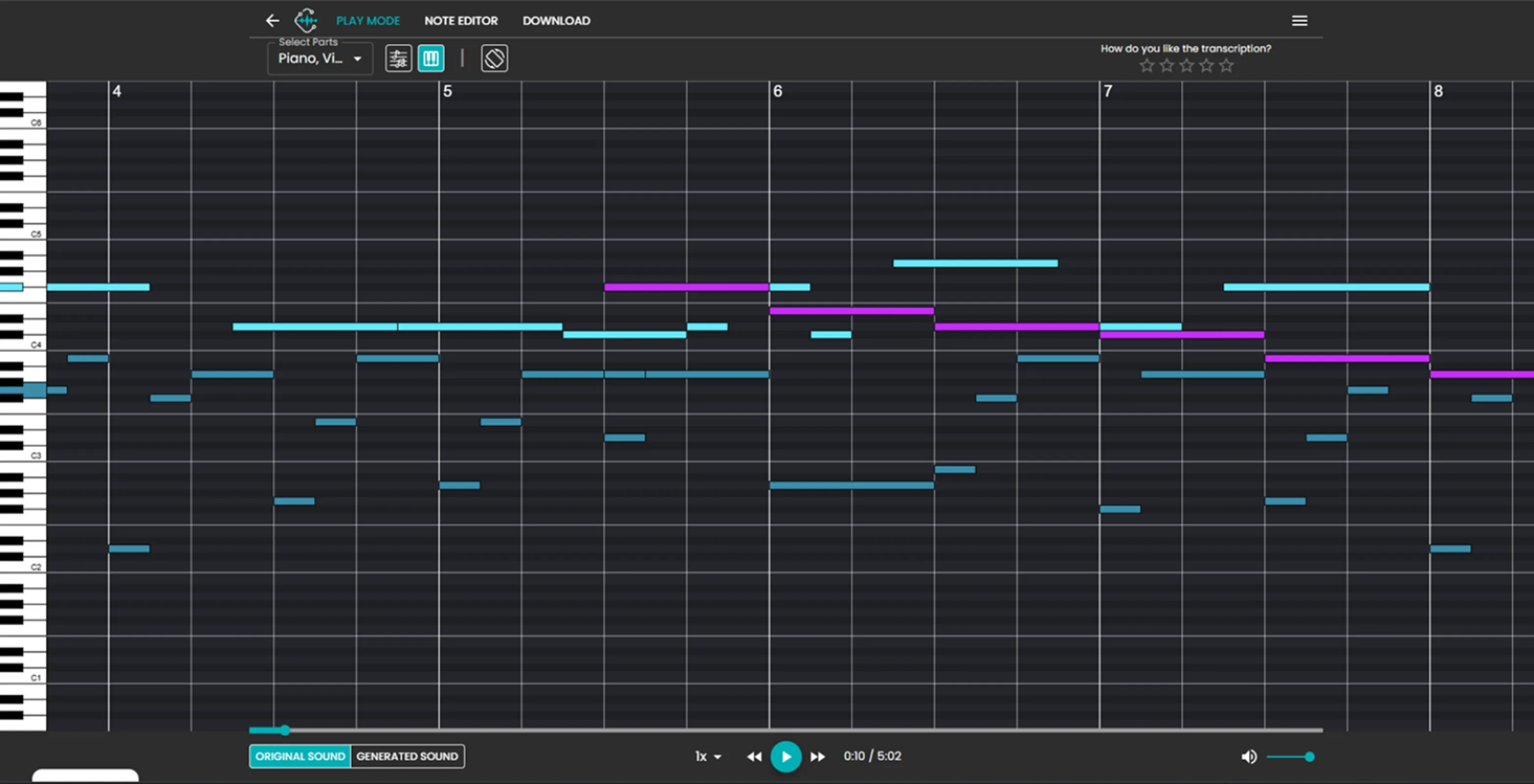Toggle to Generated Sound
1534x784 pixels.
407,756
